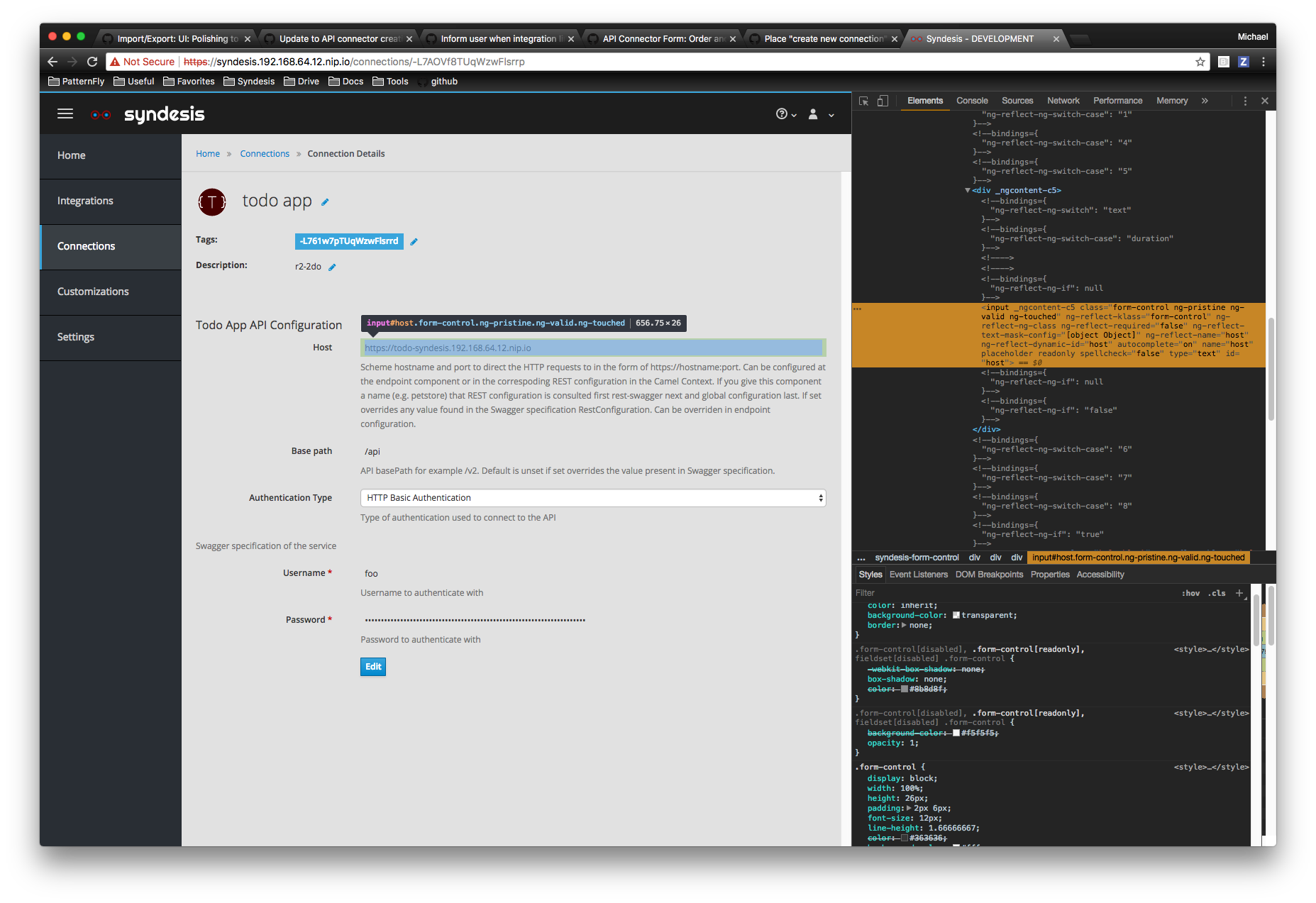This screenshot has height=903, width=1316.
Task: Click the syndesis-form-control breadcrumb in DevTools
Action: (917, 558)
